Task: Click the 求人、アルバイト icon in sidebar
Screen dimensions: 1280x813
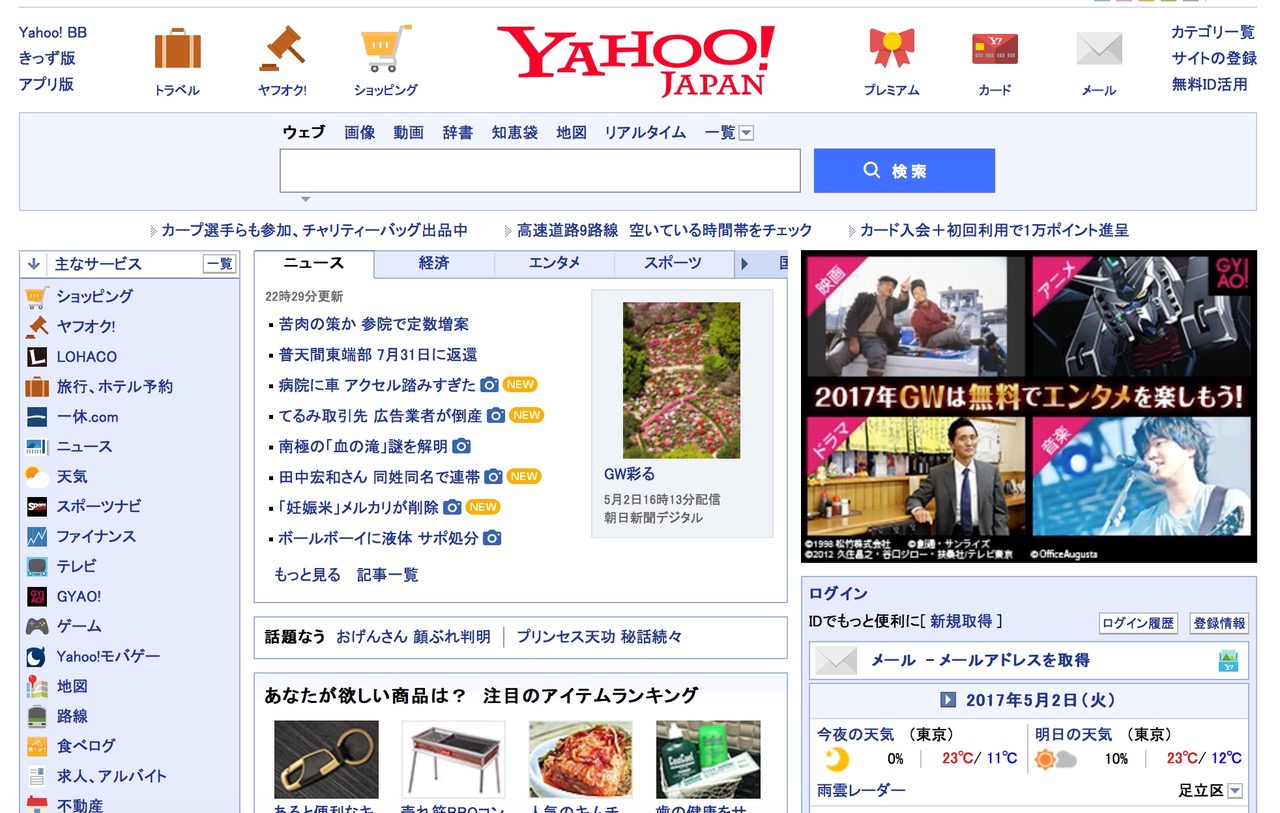Action: click(37, 776)
